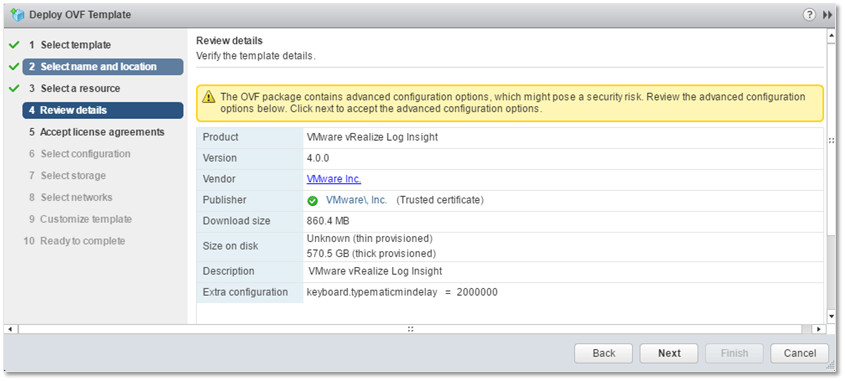Click the vertical scrollbar up arrow
Image resolution: width=845 pixels, height=381 pixels.
click(830, 34)
